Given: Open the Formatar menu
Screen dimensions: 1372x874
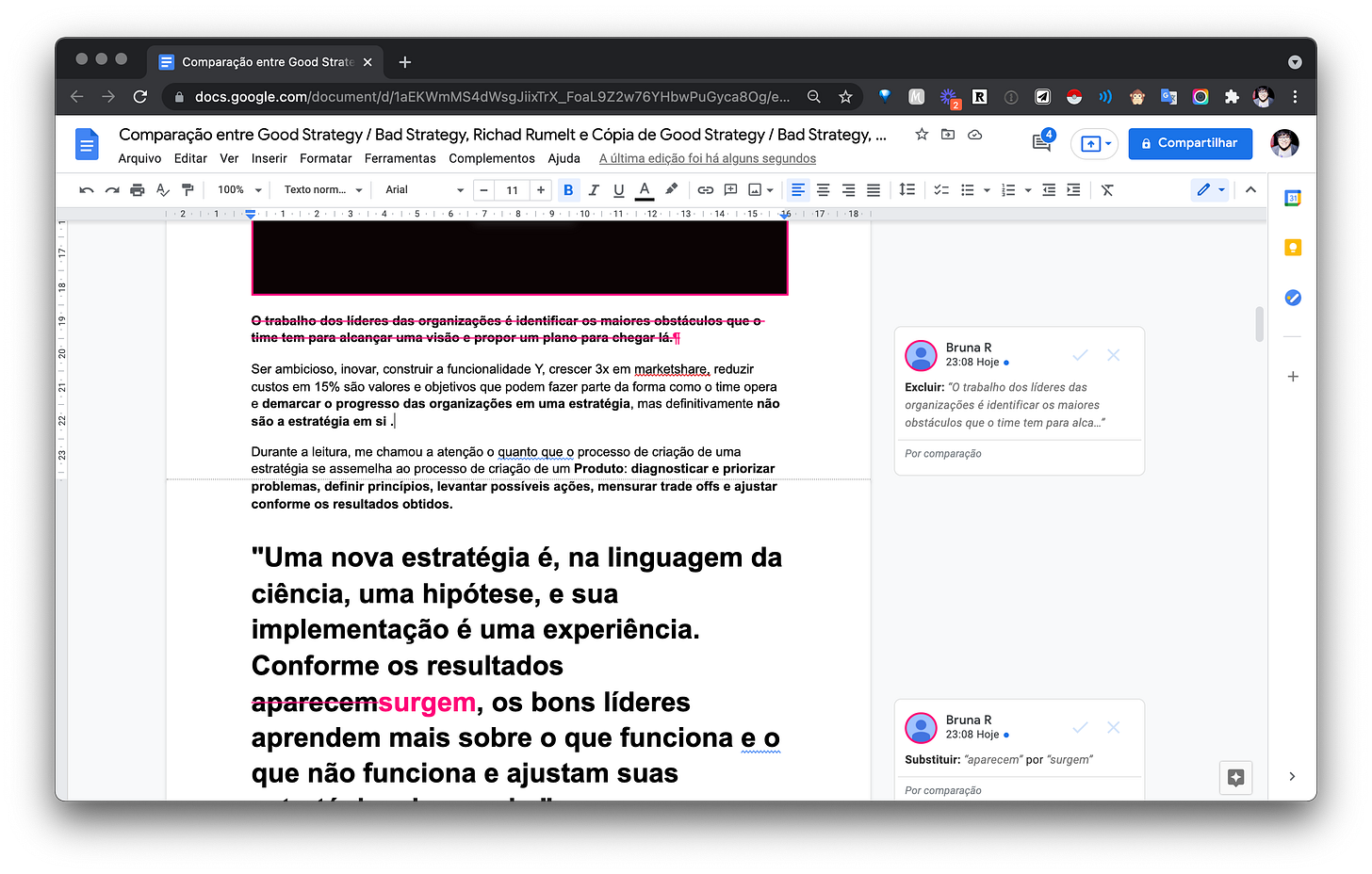Looking at the screenshot, I should [325, 158].
